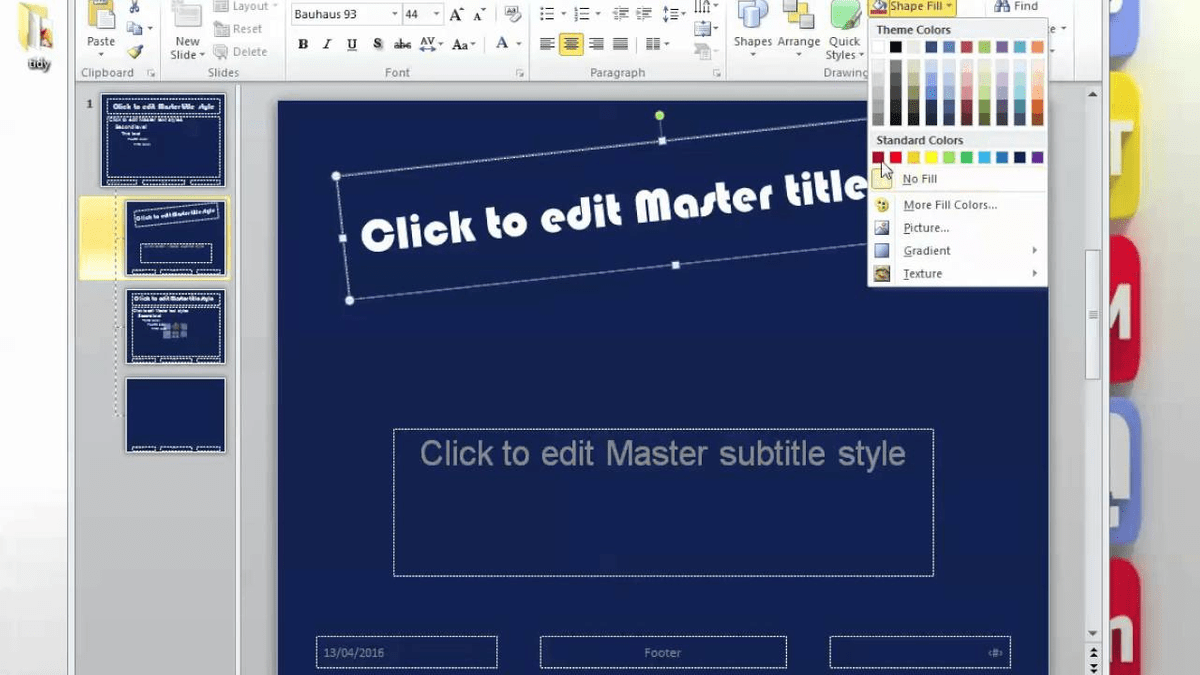
Task: Click the Clear All Formatting icon
Action: (x=513, y=15)
